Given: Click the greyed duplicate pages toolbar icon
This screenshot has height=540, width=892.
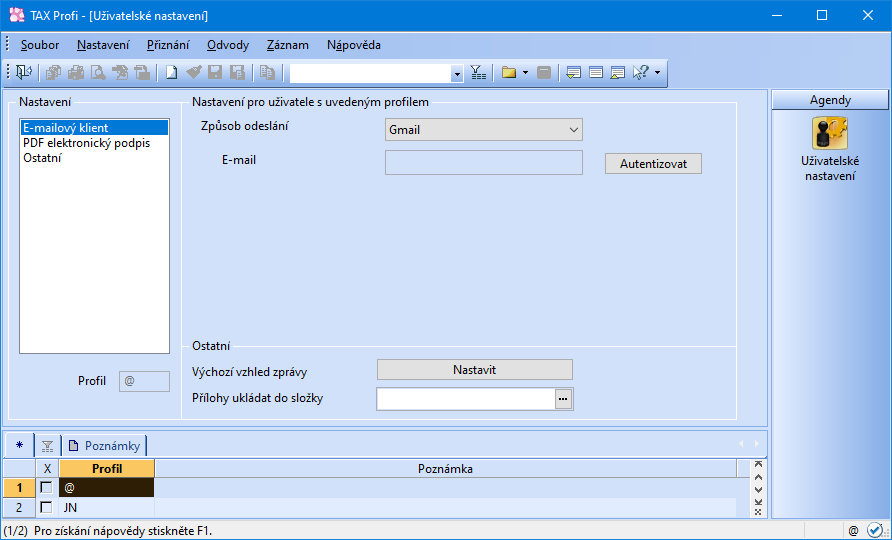Looking at the screenshot, I should [x=267, y=73].
